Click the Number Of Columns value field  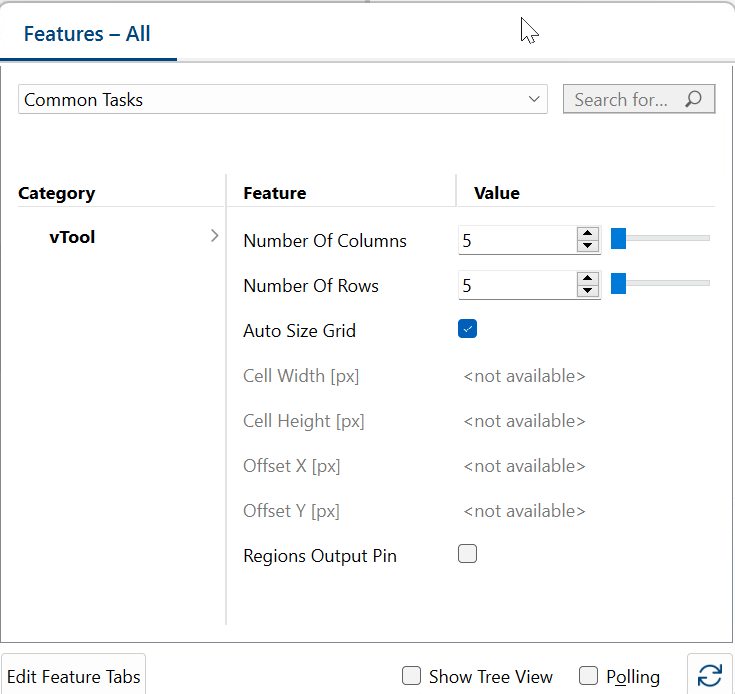click(x=516, y=240)
